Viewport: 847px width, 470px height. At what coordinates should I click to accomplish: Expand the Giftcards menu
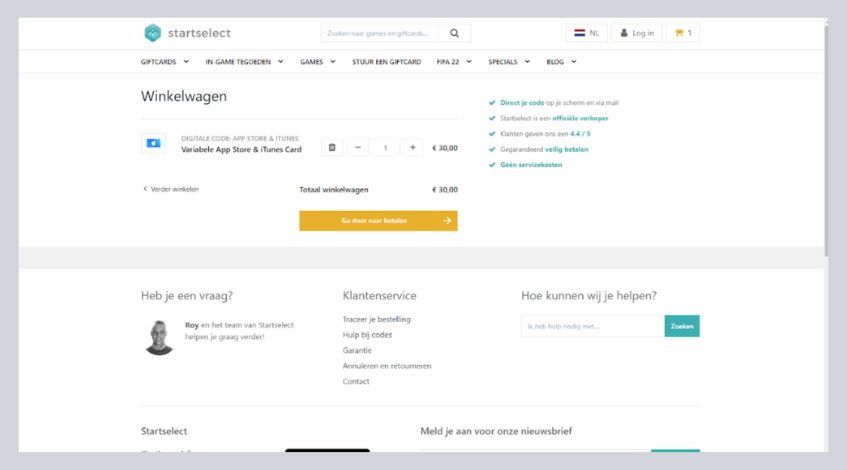coord(165,62)
